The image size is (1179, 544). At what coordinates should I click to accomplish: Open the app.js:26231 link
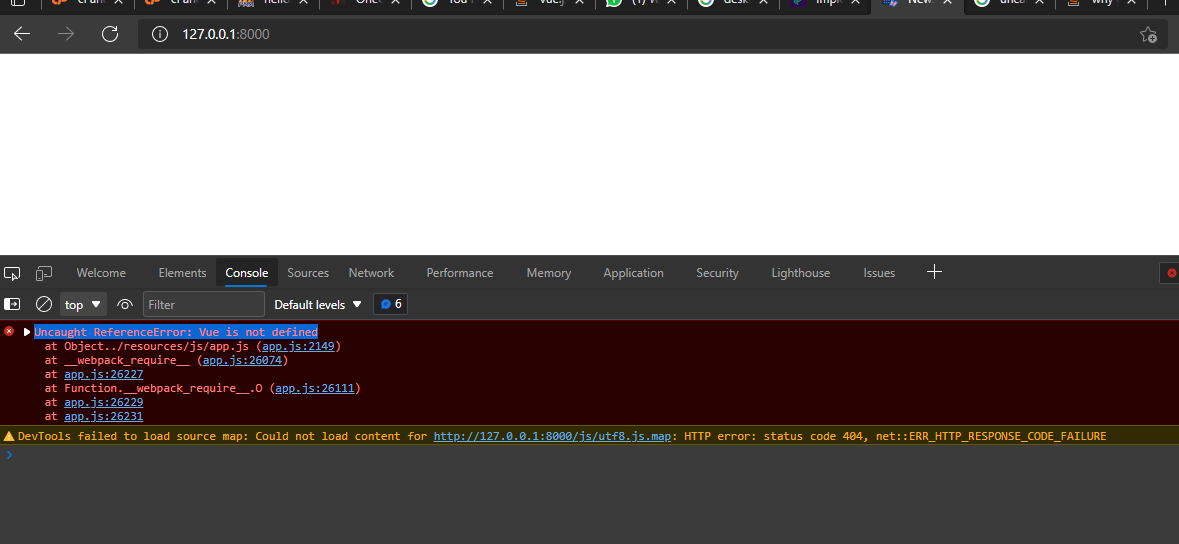tap(104, 416)
